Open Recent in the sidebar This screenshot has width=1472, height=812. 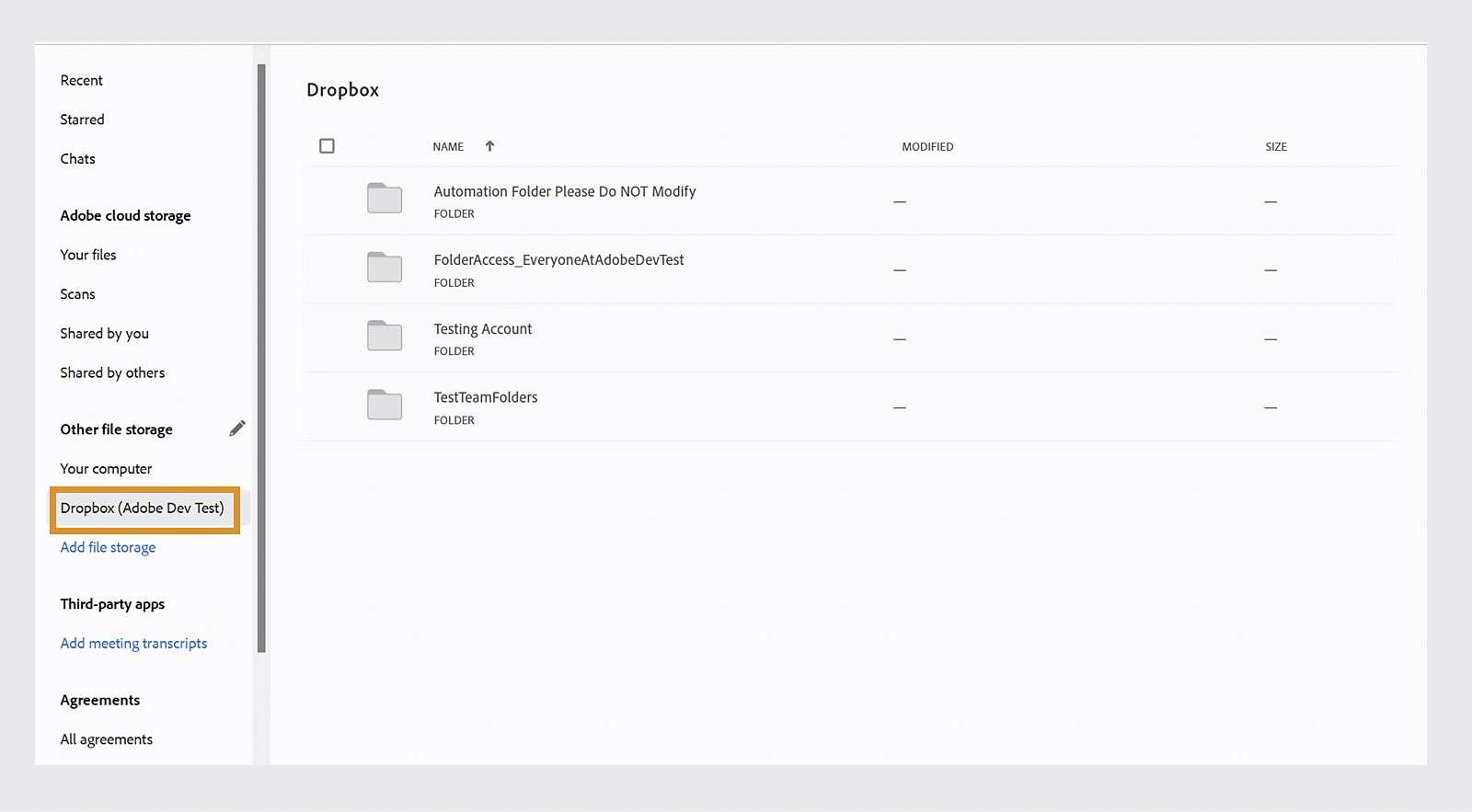pyautogui.click(x=82, y=81)
